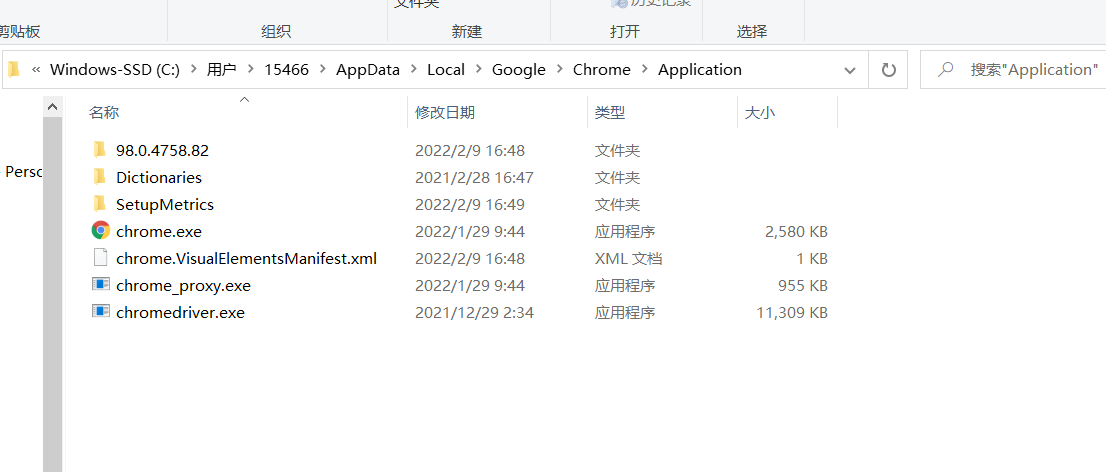Viewport: 1106px width, 472px height.
Task: Select the 98.0.4758.82 folder icon
Action: tap(99, 150)
